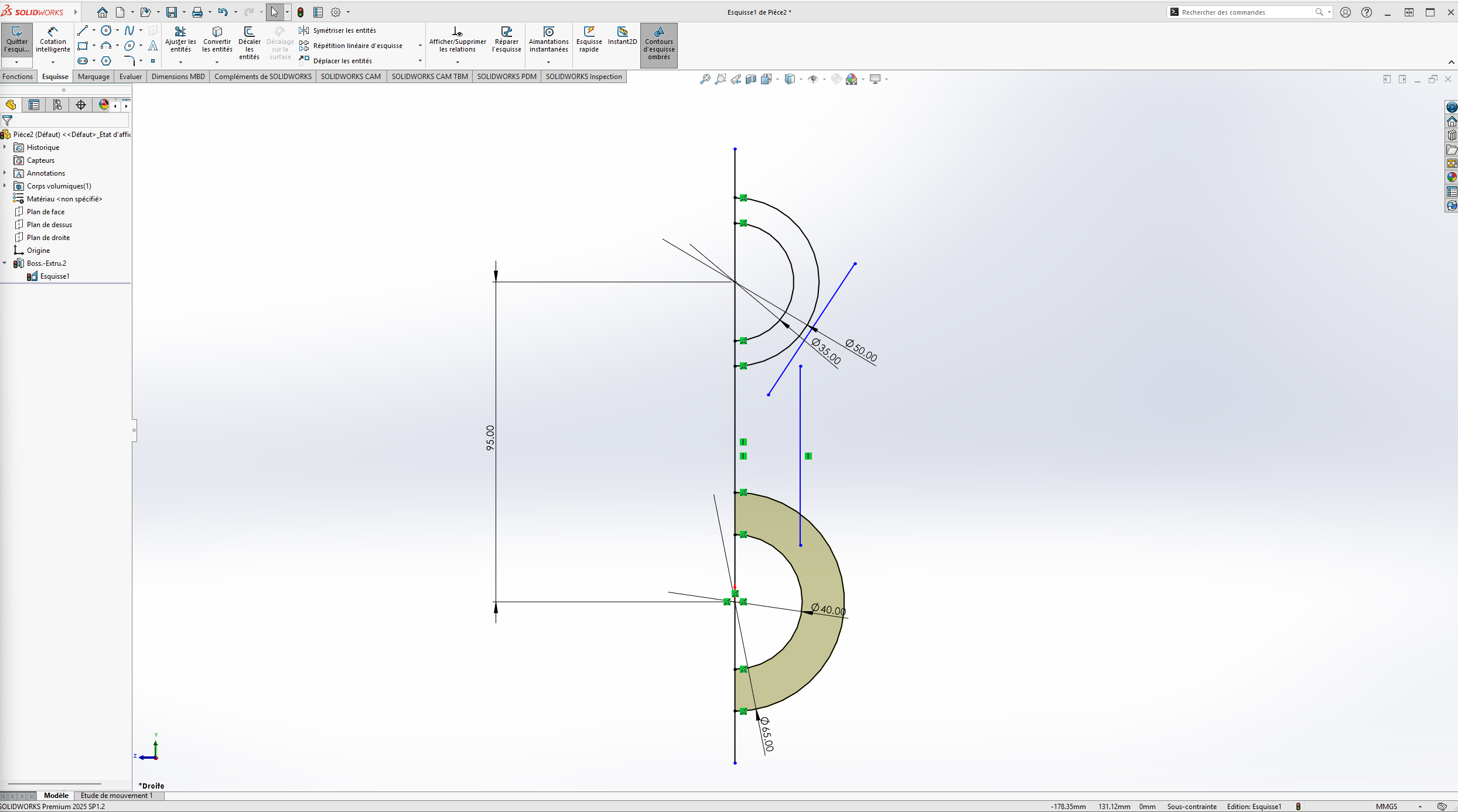Click the Rebuild traffic light icon
This screenshot has width=1458, height=812.
click(x=301, y=12)
